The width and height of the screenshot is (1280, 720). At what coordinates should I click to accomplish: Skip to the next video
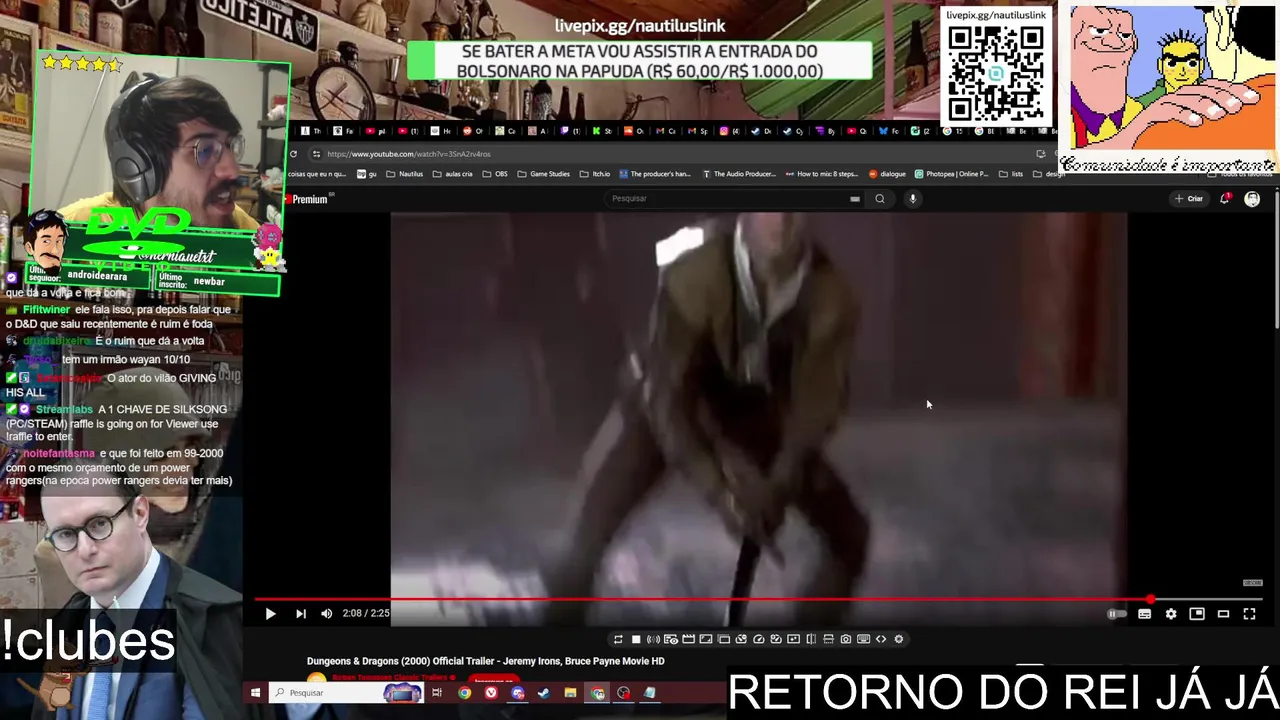click(x=300, y=614)
